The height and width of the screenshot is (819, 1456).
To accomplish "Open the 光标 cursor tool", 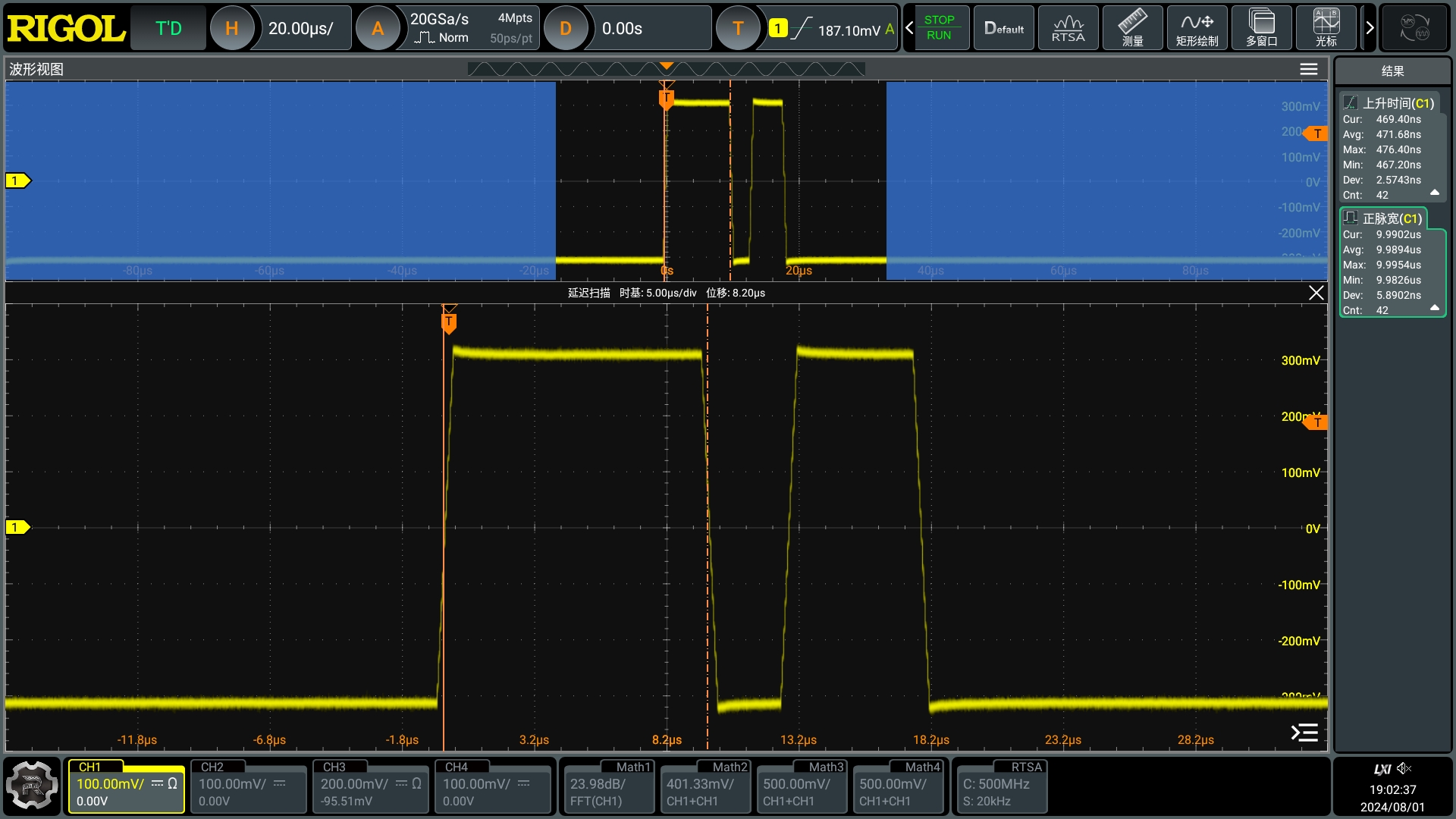I will (1327, 27).
